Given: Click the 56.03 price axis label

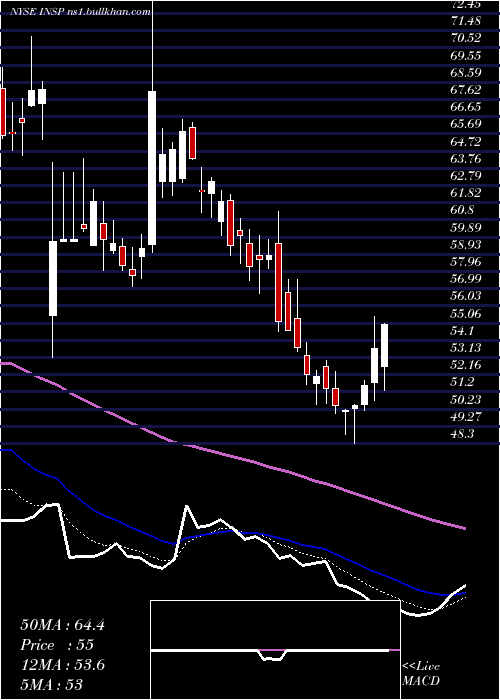Looking at the screenshot, I should [467, 296].
